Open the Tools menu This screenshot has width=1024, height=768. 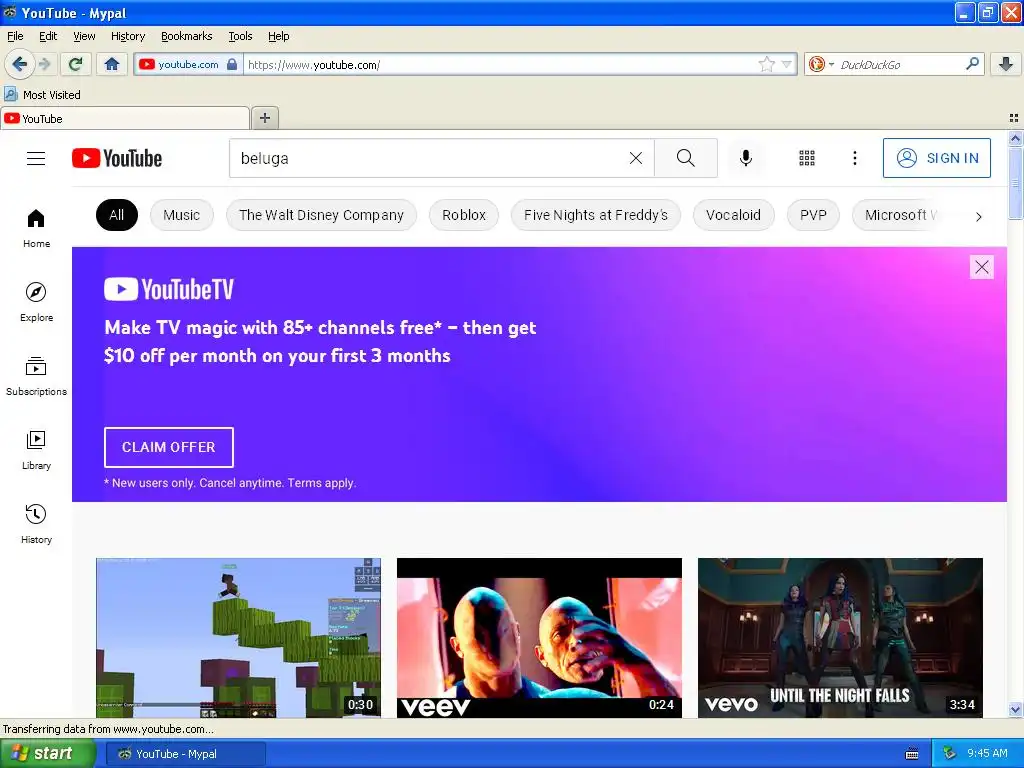240,36
